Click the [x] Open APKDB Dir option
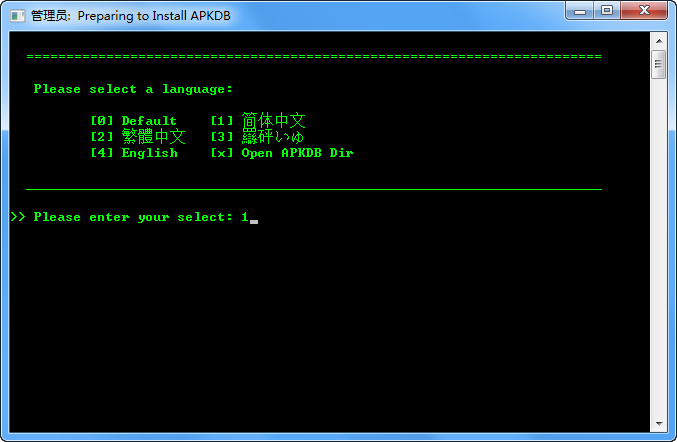677x442 pixels. tap(282, 153)
